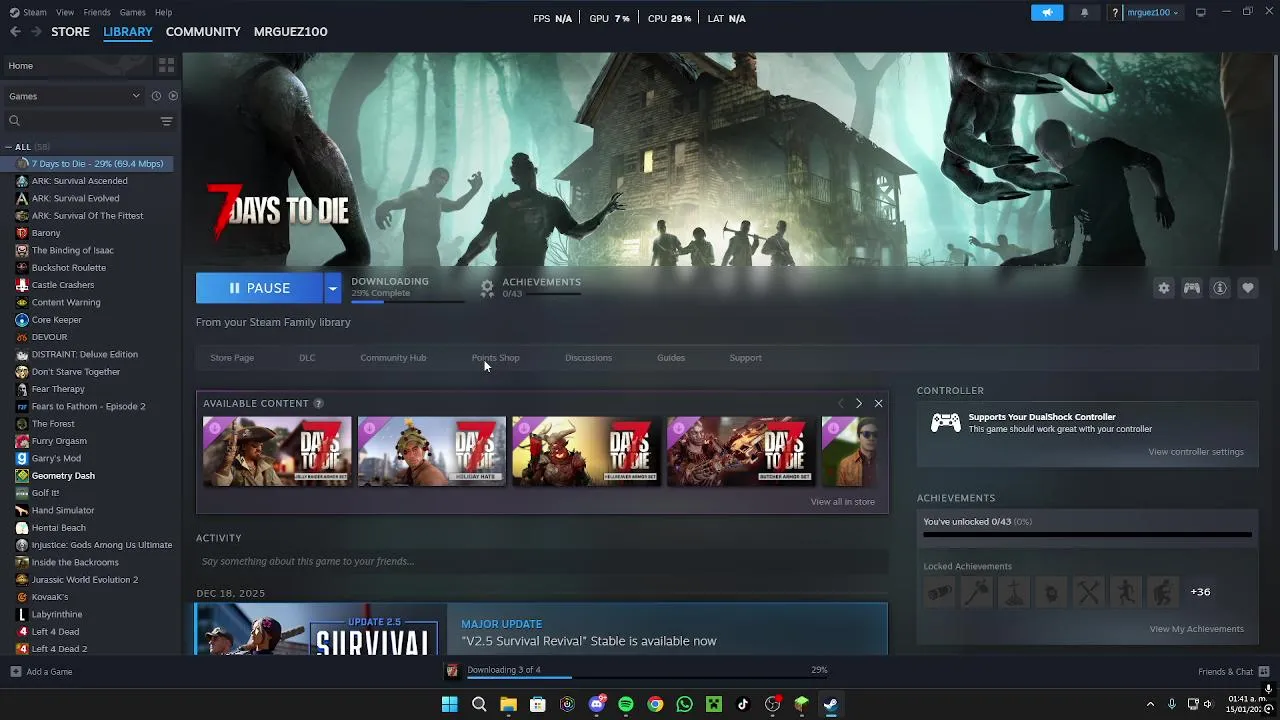This screenshot has height=720, width=1280.
Task: Open Spotify from the taskbar
Action: (x=626, y=704)
